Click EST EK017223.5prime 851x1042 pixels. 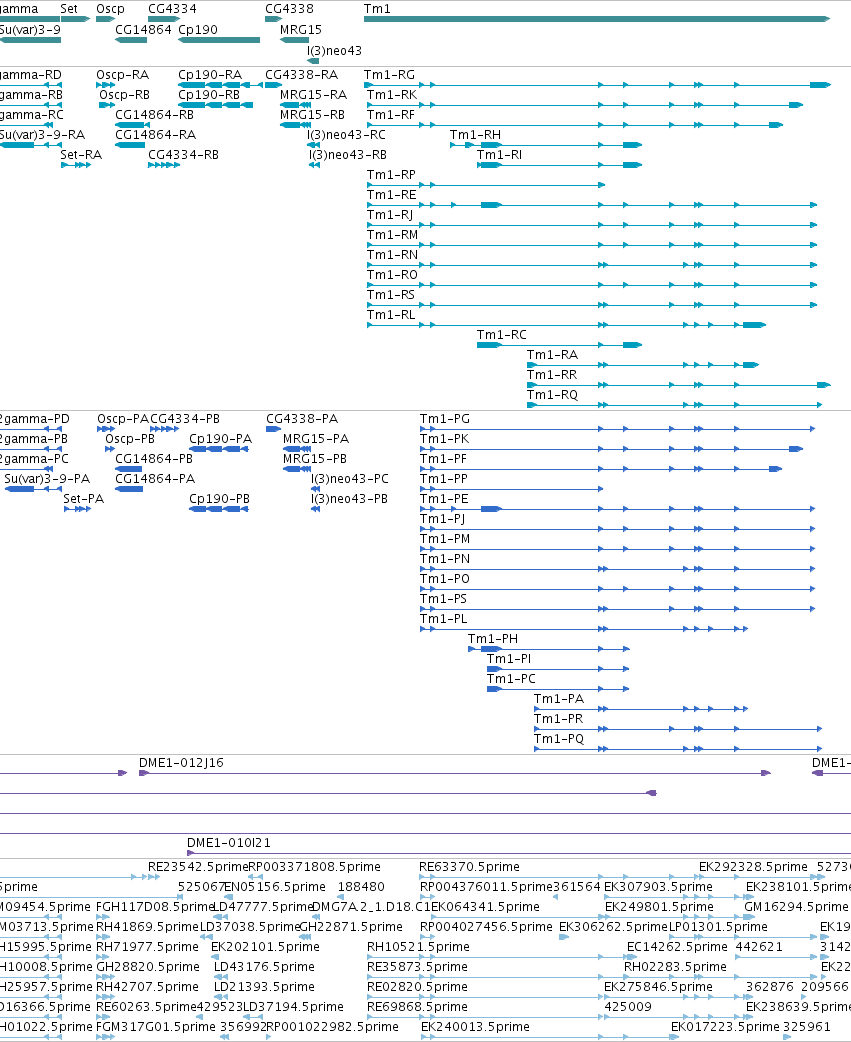pyautogui.click(x=725, y=1027)
